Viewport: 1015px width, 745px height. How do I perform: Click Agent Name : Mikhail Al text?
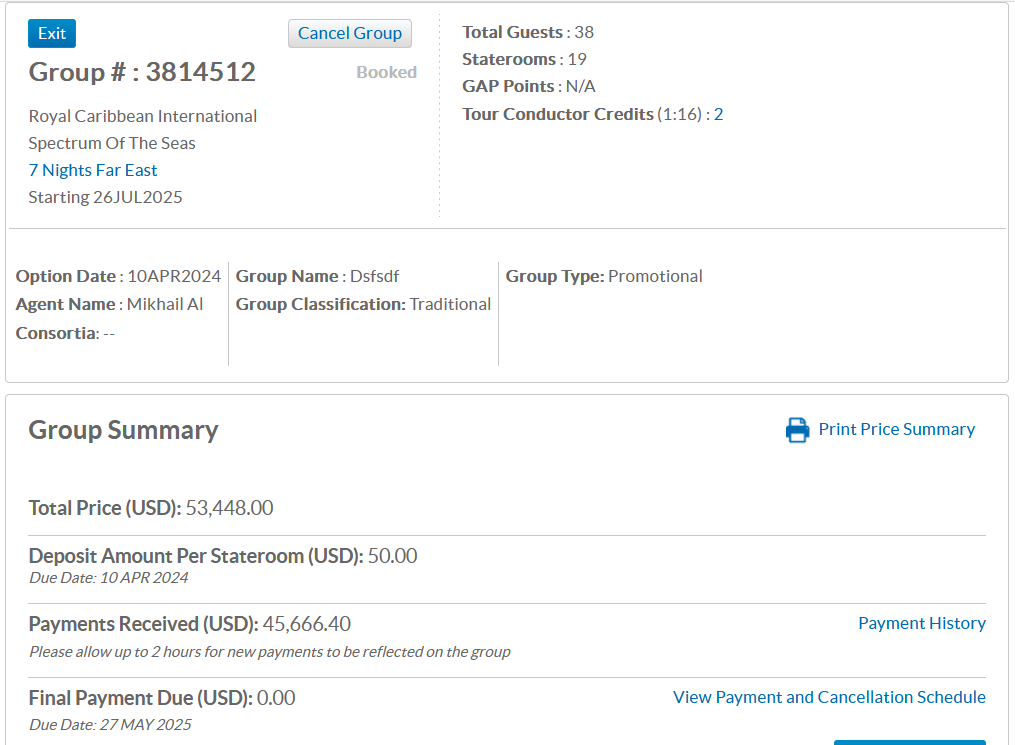[x=109, y=304]
